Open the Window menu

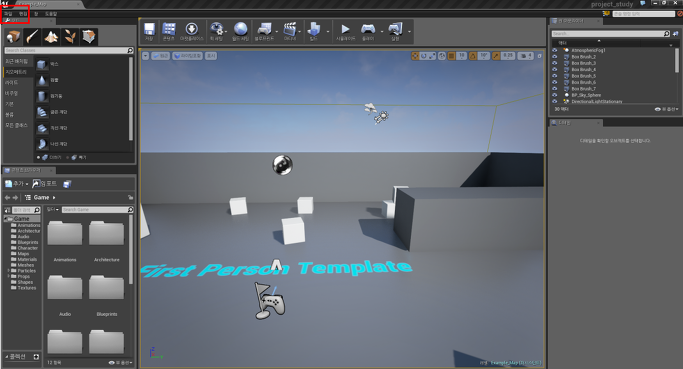tap(36, 14)
